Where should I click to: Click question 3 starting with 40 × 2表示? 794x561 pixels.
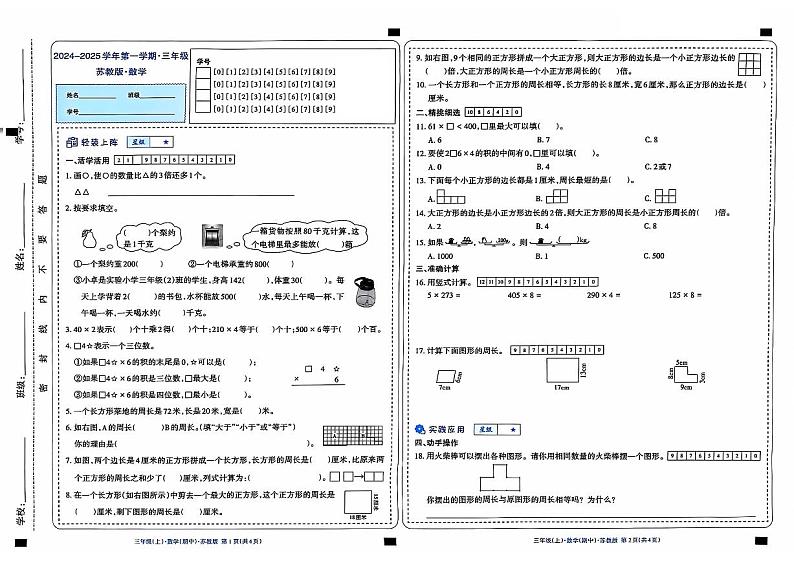tap(224, 330)
